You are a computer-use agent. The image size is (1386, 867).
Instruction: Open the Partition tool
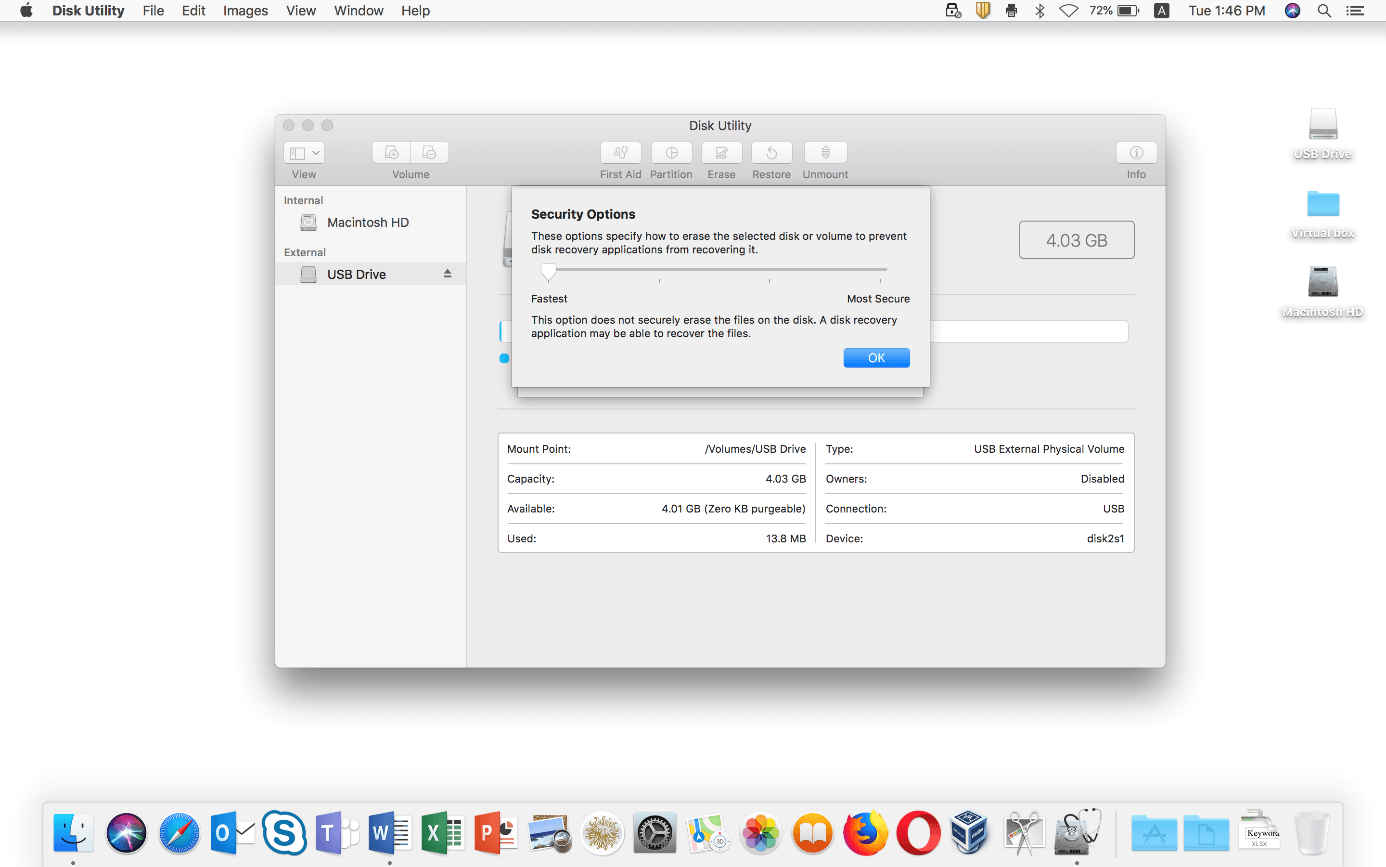click(x=671, y=153)
